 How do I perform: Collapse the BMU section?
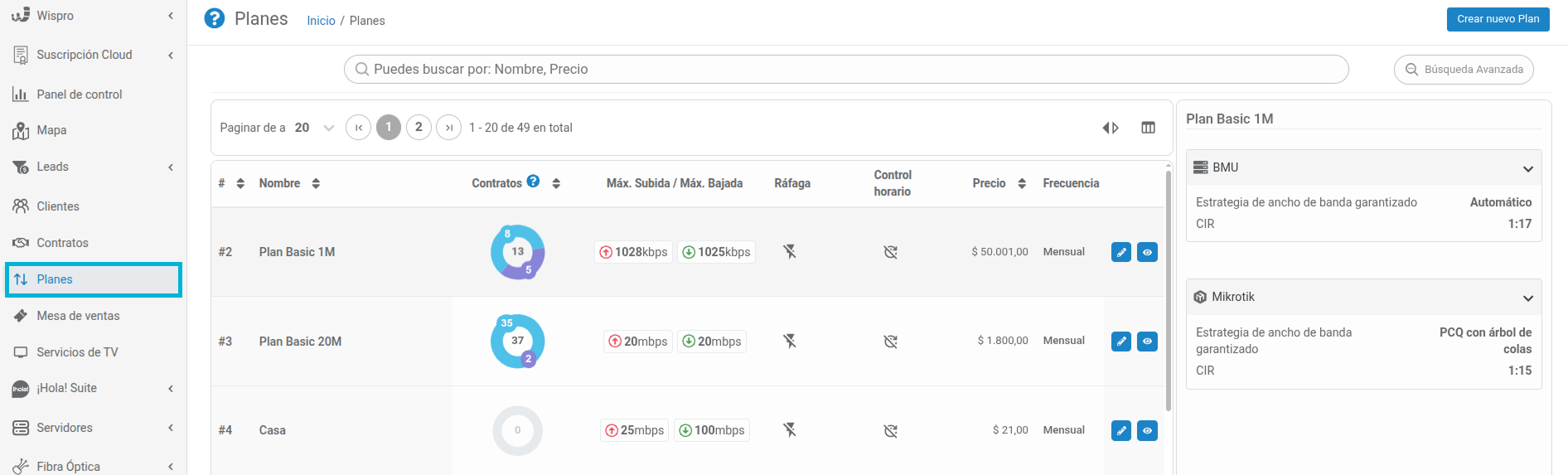(1527, 168)
